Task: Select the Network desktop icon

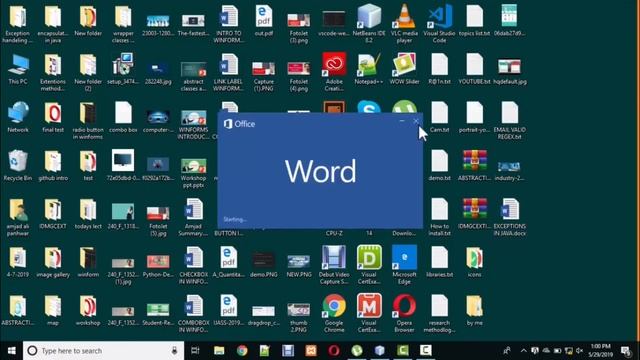Action: (x=18, y=117)
